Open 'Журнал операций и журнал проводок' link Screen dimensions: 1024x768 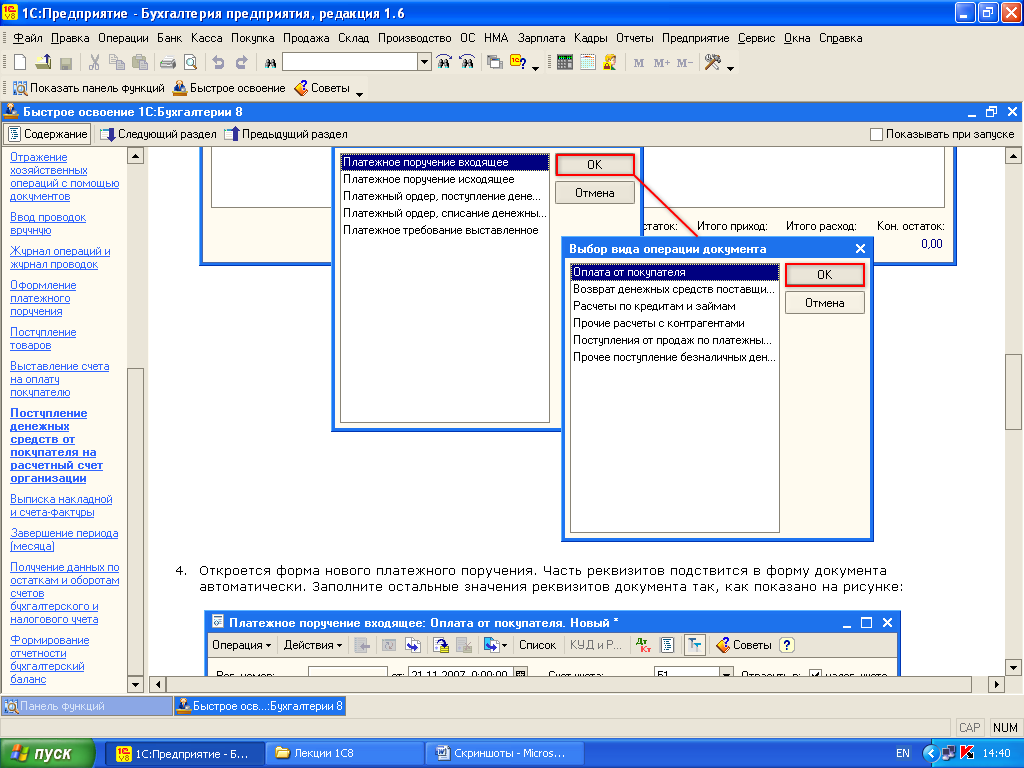(x=60, y=257)
